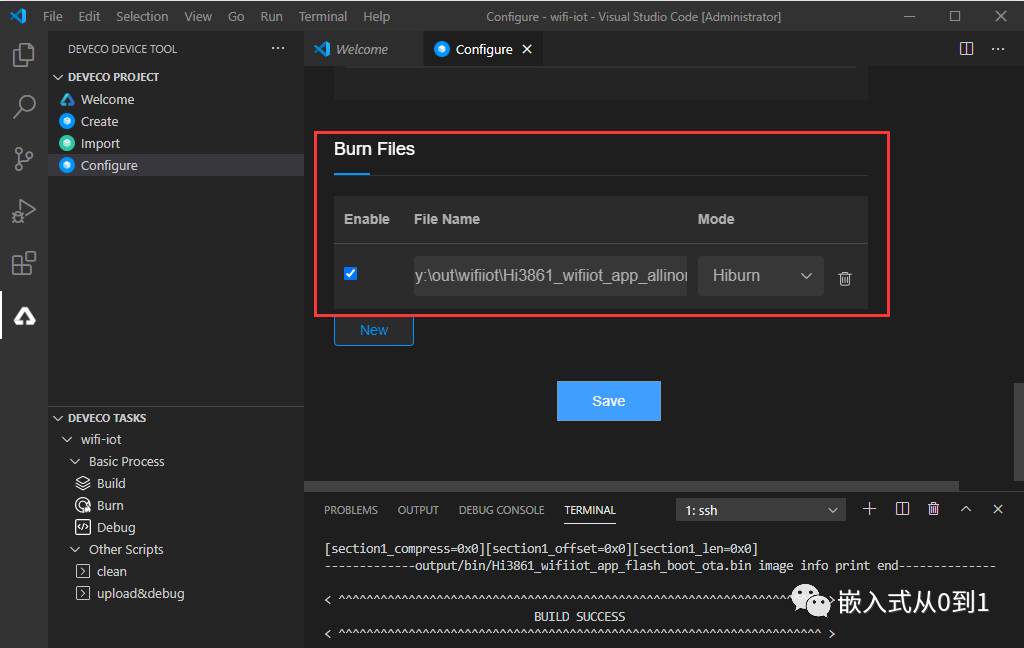This screenshot has height=648, width=1024.
Task: Open the Terminal menu
Action: coord(323,16)
